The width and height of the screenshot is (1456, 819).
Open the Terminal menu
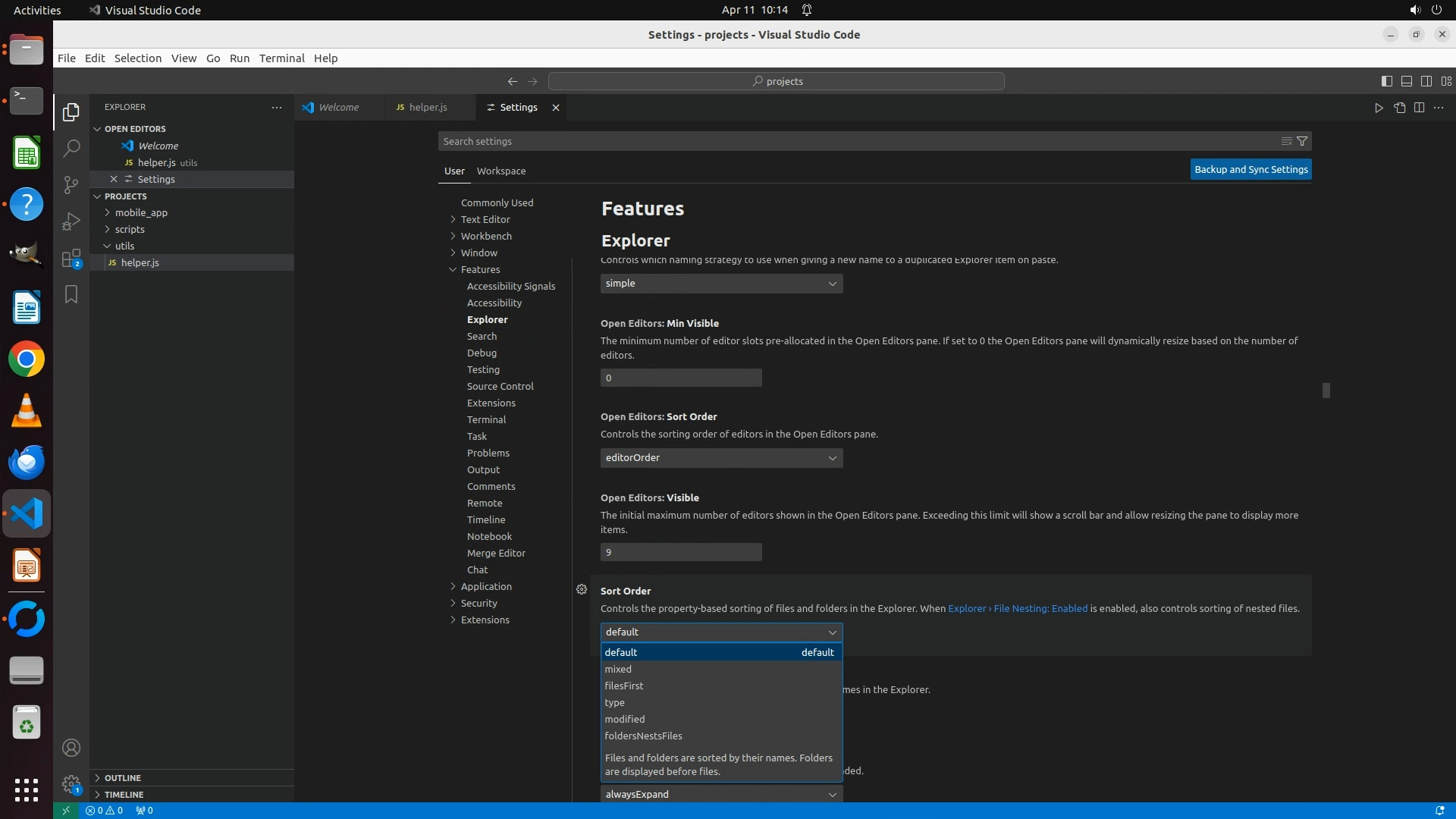(x=281, y=58)
